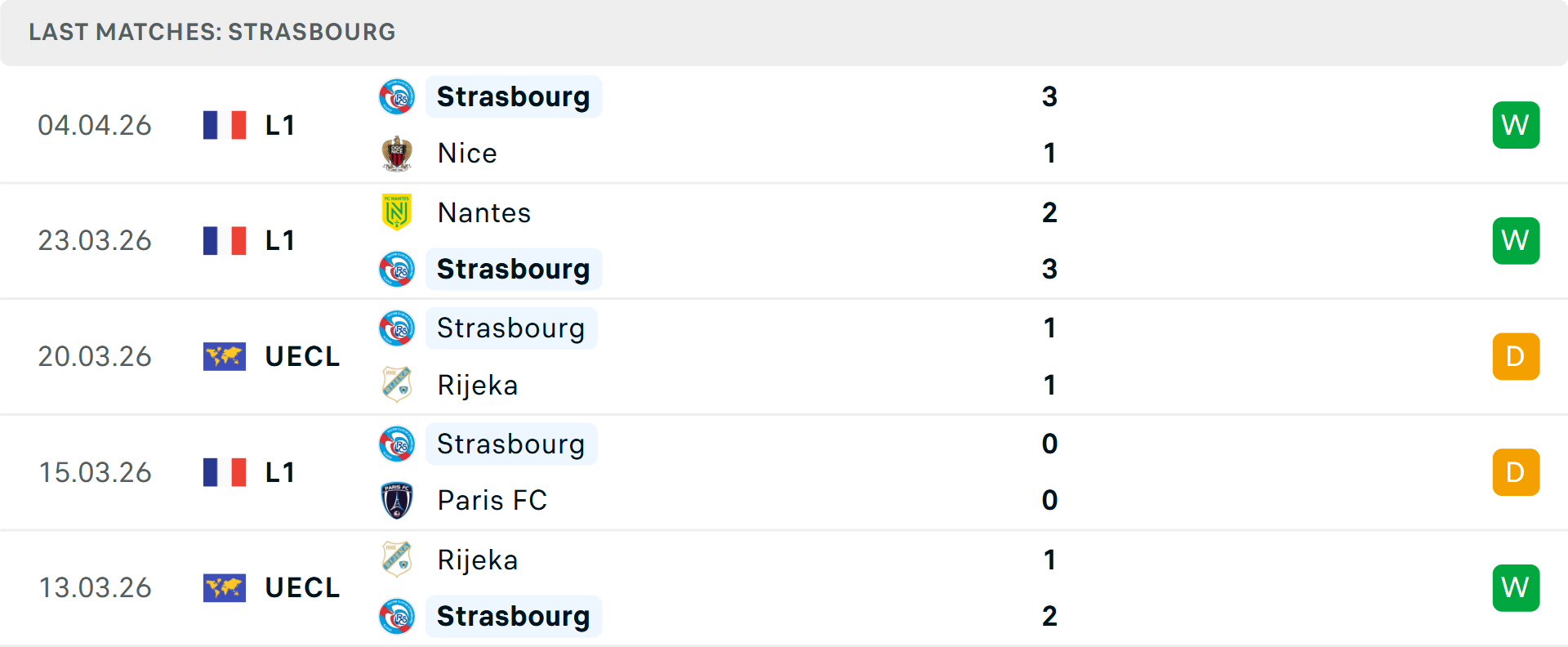Click the score 3 next to Strasbourg versus Nice
The height and width of the screenshot is (647, 1568).
click(1050, 96)
